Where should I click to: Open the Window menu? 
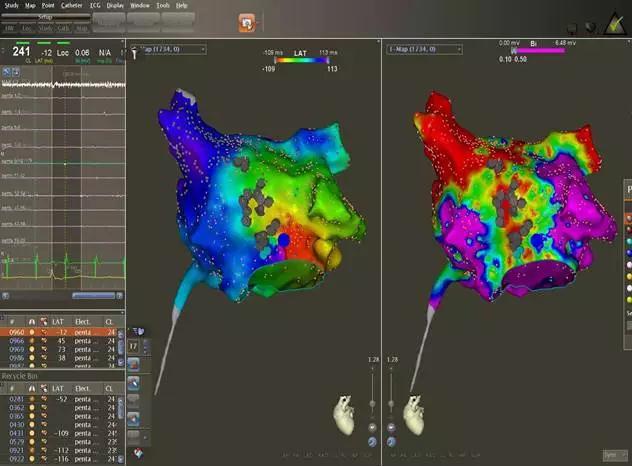(x=140, y=5)
